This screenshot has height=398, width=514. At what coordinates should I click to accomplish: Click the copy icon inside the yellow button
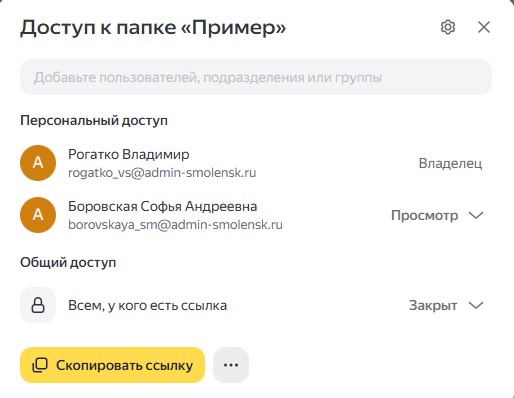(x=40, y=365)
